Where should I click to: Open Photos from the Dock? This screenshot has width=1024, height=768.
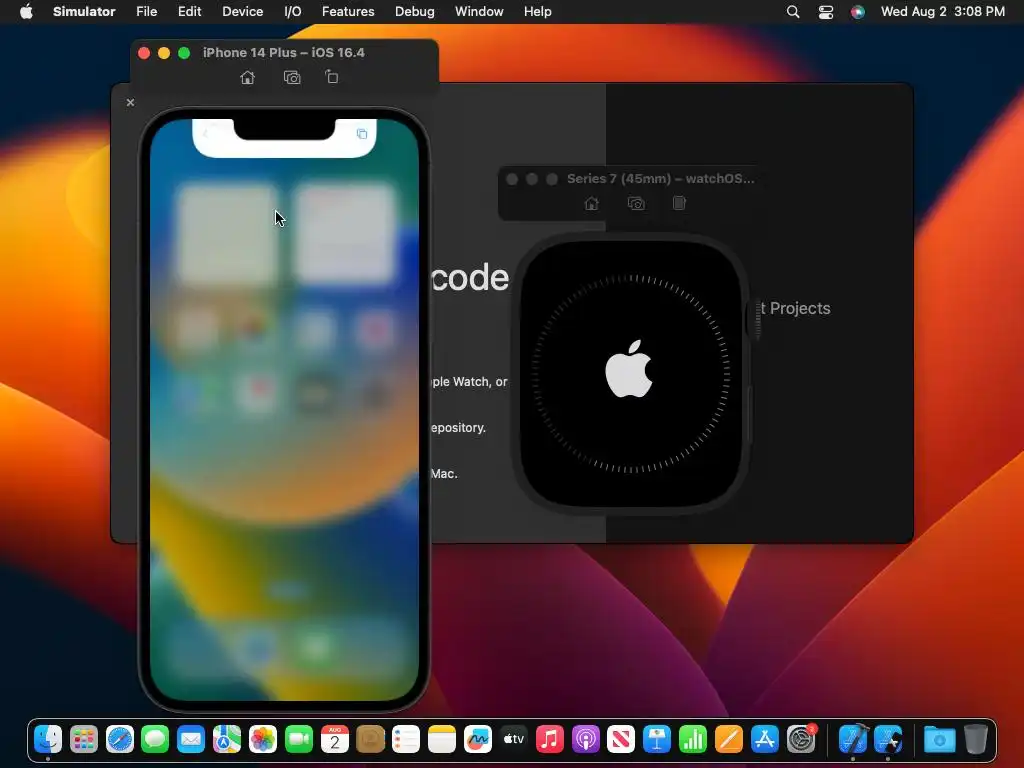(x=263, y=739)
